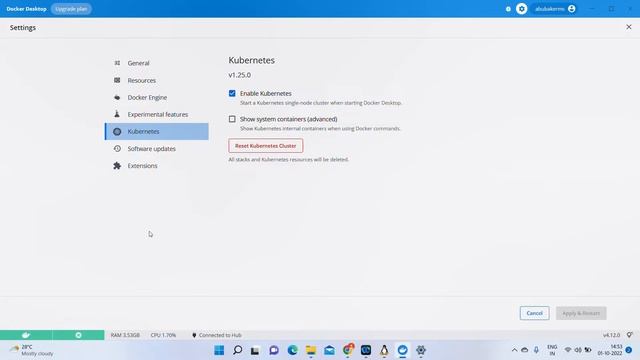Screen dimensions: 640x360
Task: Click the Docker whale status icon
Action: (26, 335)
